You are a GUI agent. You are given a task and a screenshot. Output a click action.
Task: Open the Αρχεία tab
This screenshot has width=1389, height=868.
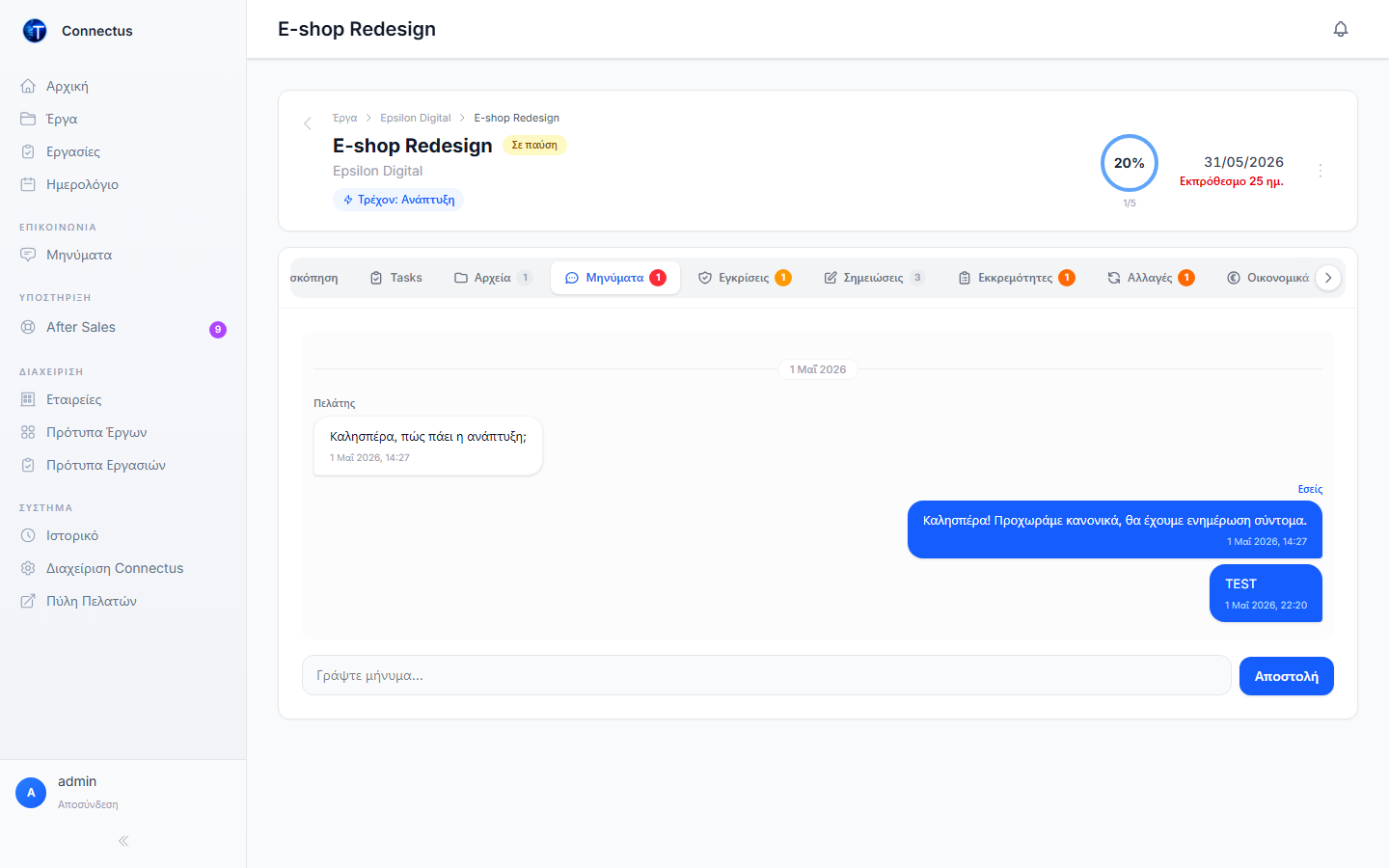(493, 278)
